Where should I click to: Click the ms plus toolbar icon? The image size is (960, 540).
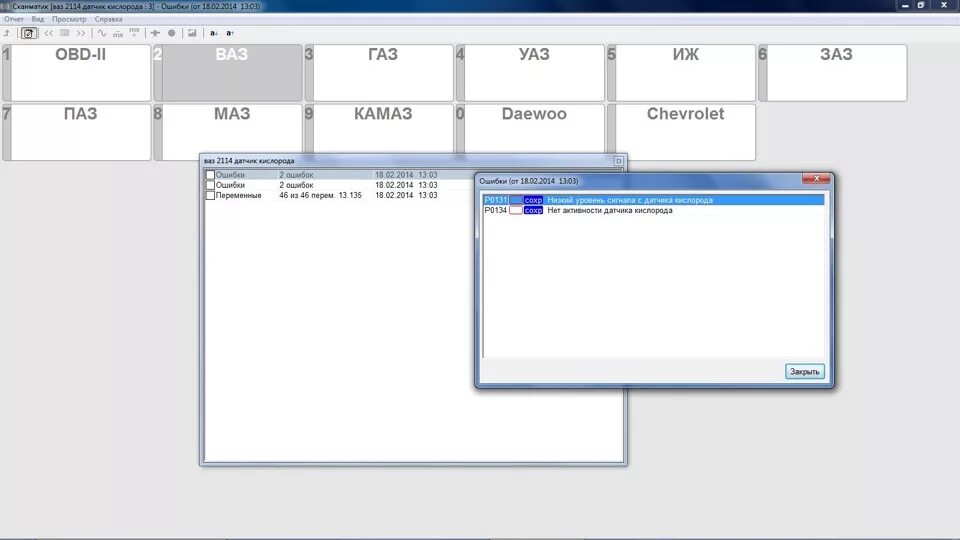click(x=134, y=32)
